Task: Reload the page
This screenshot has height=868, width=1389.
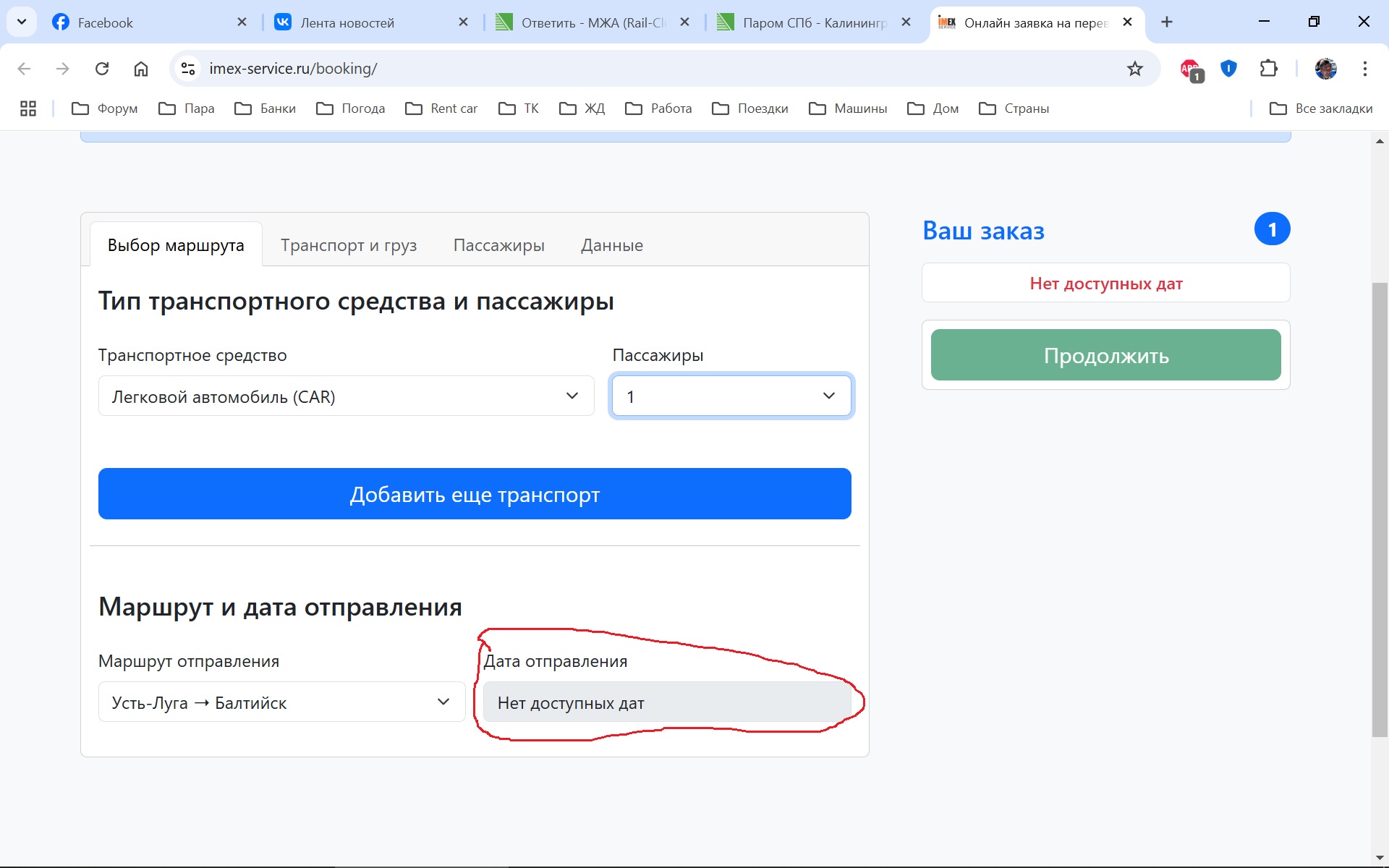Action: pos(102,69)
